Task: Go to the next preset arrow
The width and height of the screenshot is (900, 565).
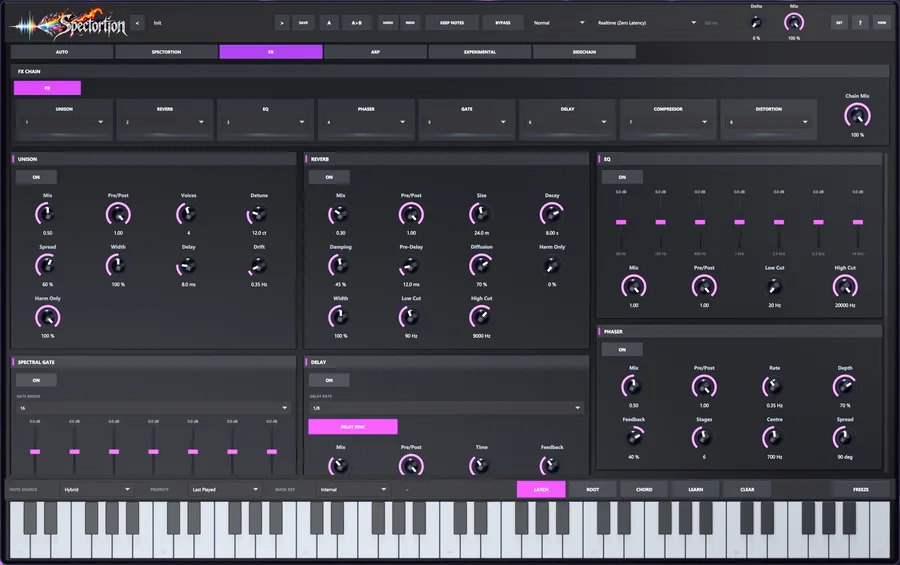Action: [x=282, y=23]
